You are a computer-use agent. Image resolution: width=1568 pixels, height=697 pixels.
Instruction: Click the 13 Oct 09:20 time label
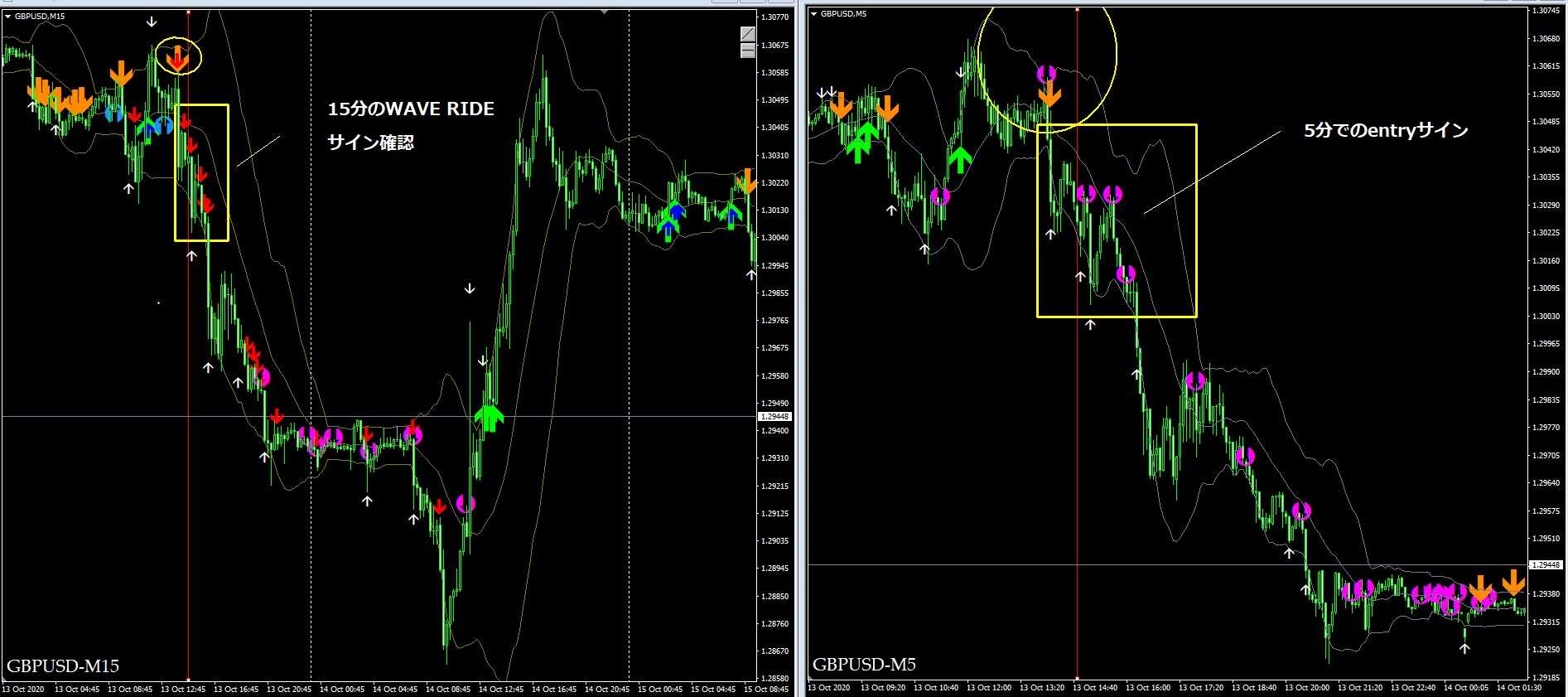[883, 688]
